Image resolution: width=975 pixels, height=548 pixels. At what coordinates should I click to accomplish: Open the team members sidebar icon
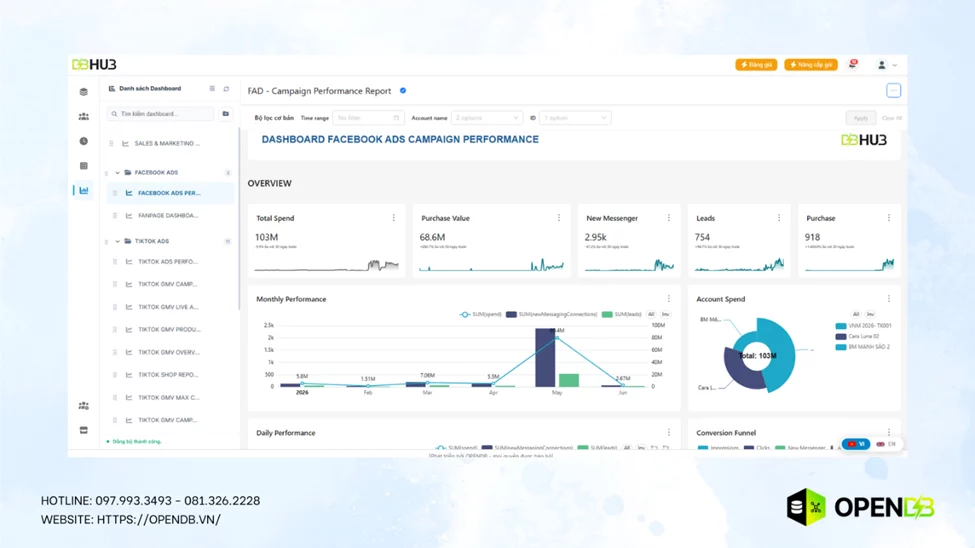coord(83,116)
